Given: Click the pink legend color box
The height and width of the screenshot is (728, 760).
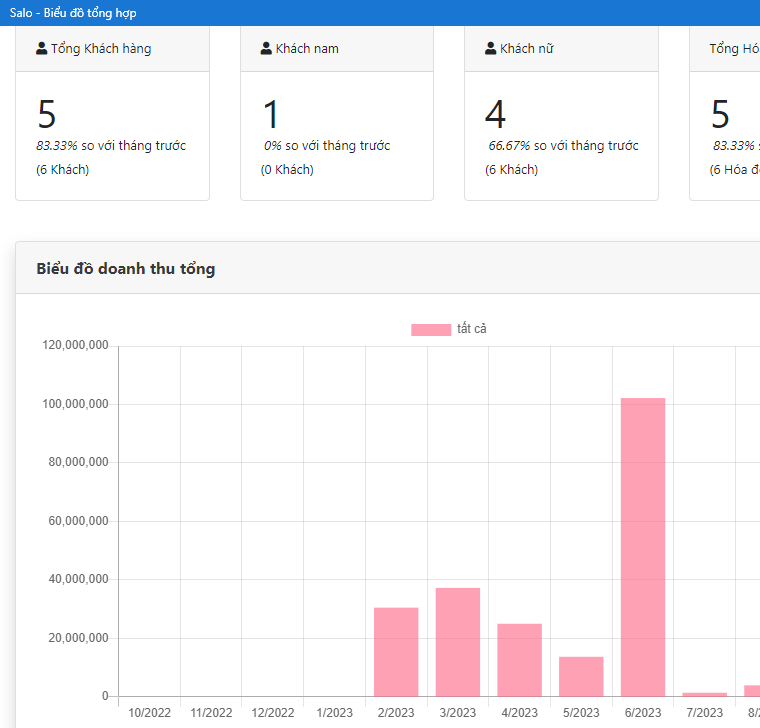Looking at the screenshot, I should (431, 330).
